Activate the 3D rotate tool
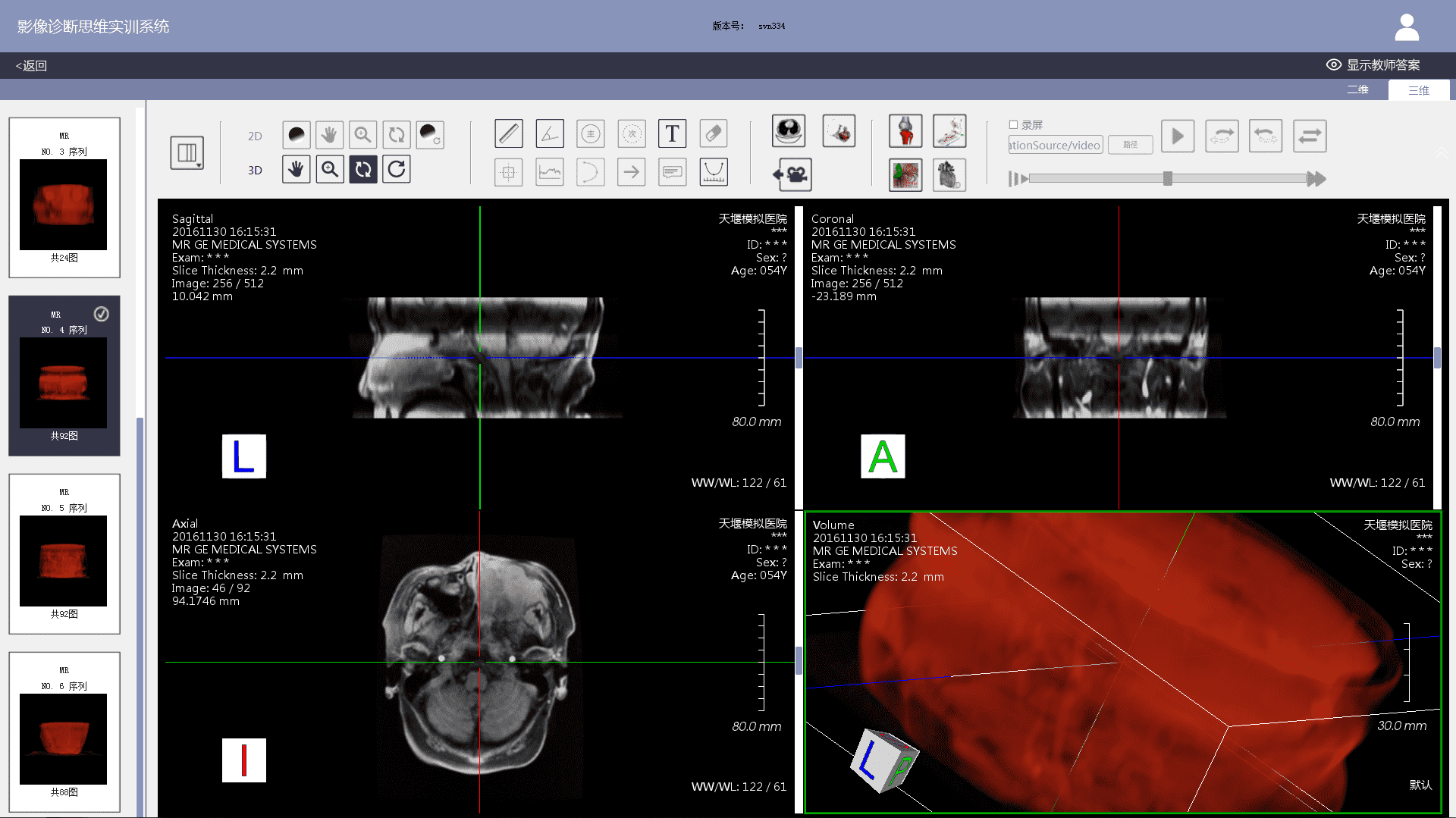 pyautogui.click(x=363, y=169)
